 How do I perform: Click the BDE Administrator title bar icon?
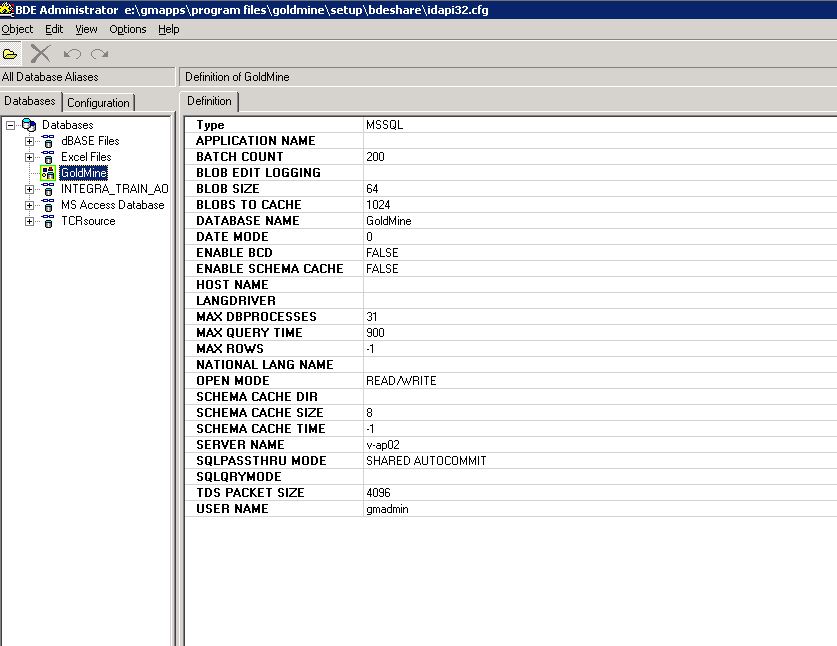pyautogui.click(x=7, y=9)
